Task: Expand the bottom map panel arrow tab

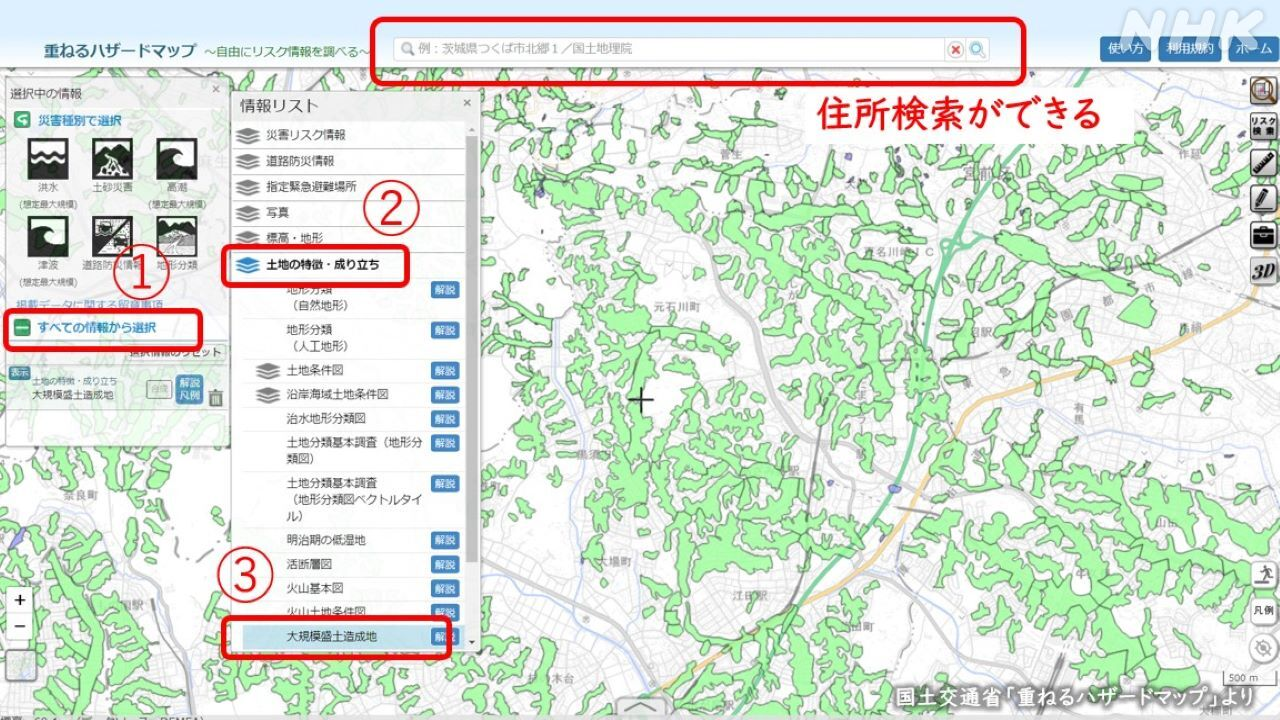Action: point(640,709)
